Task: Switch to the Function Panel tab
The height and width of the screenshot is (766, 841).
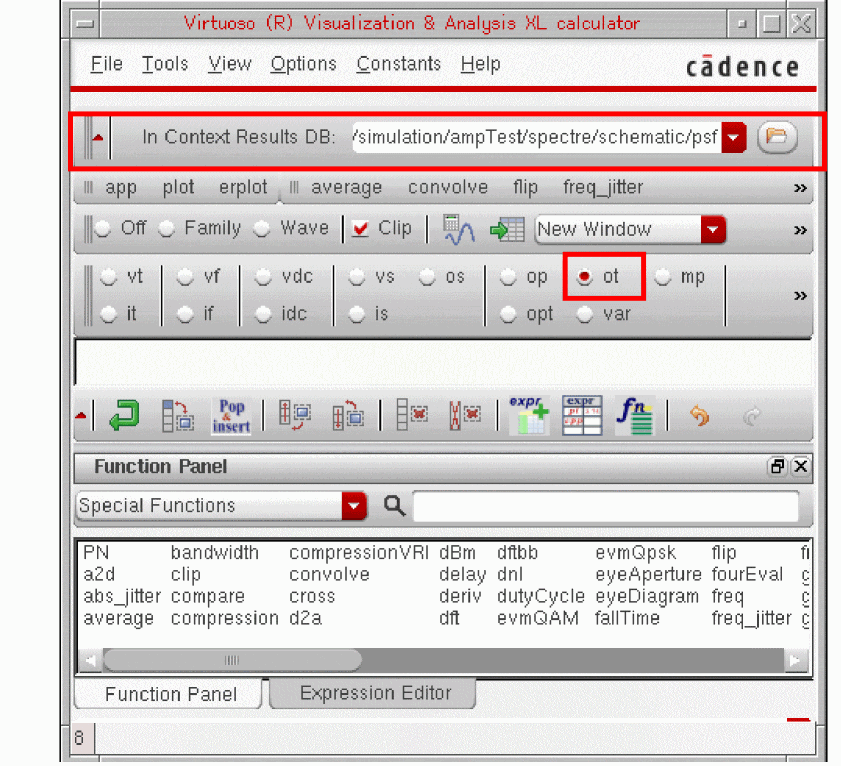Action: [x=169, y=694]
